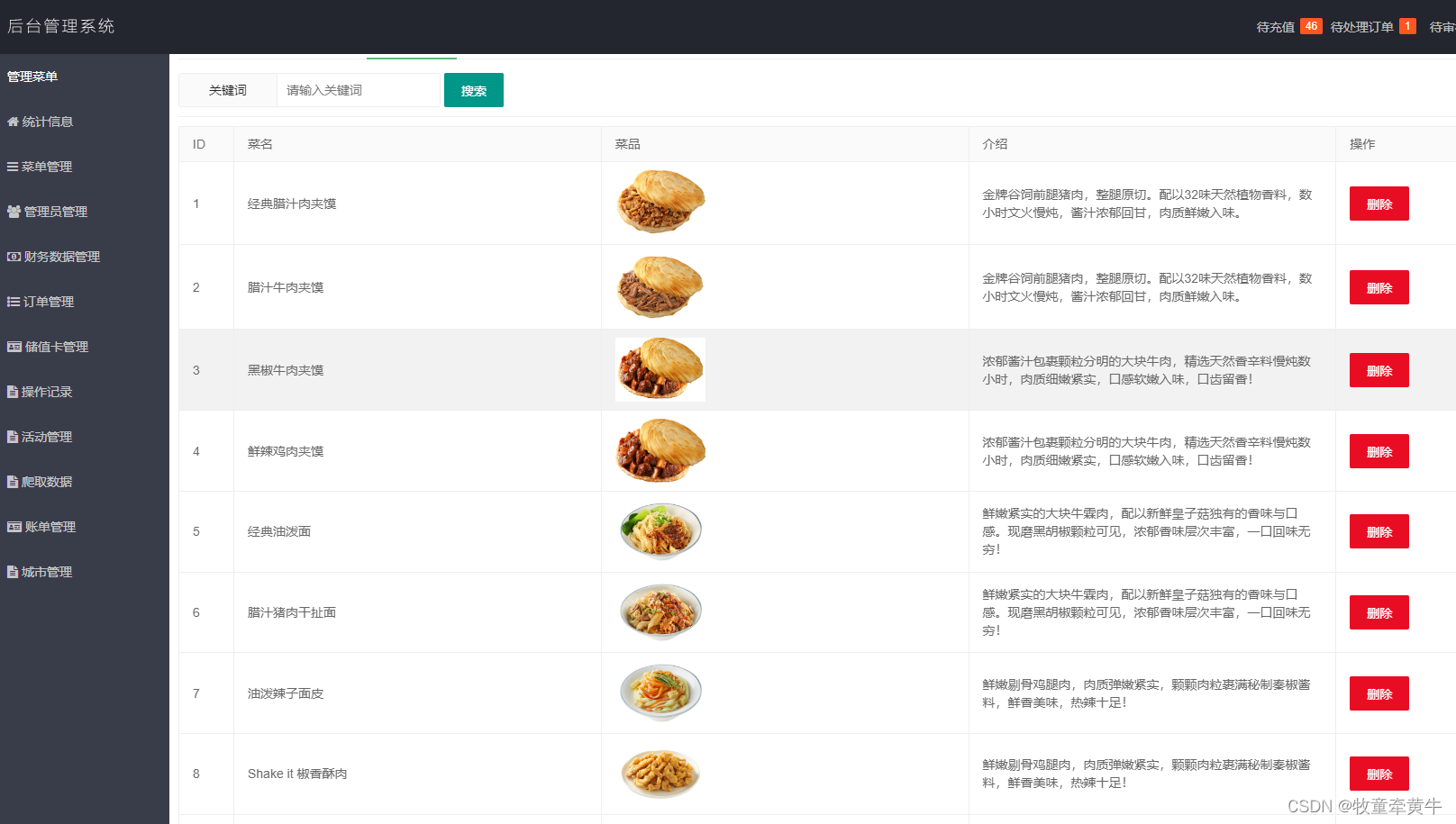Screen dimensions: 1456x824
Task: Click the list icon beside 订单管理
Action: [x=14, y=302]
